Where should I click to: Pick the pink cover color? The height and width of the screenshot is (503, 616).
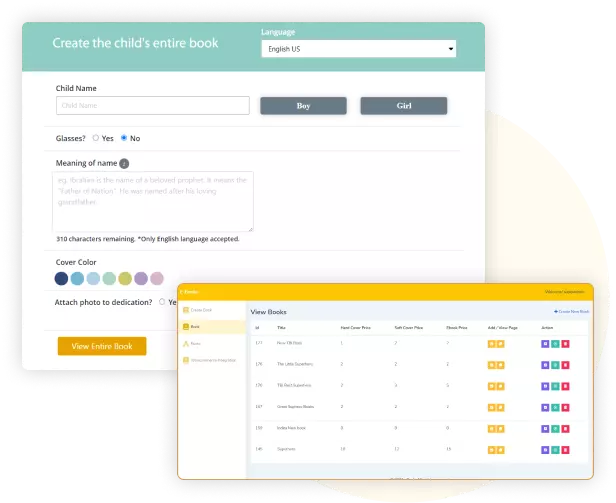tap(157, 279)
